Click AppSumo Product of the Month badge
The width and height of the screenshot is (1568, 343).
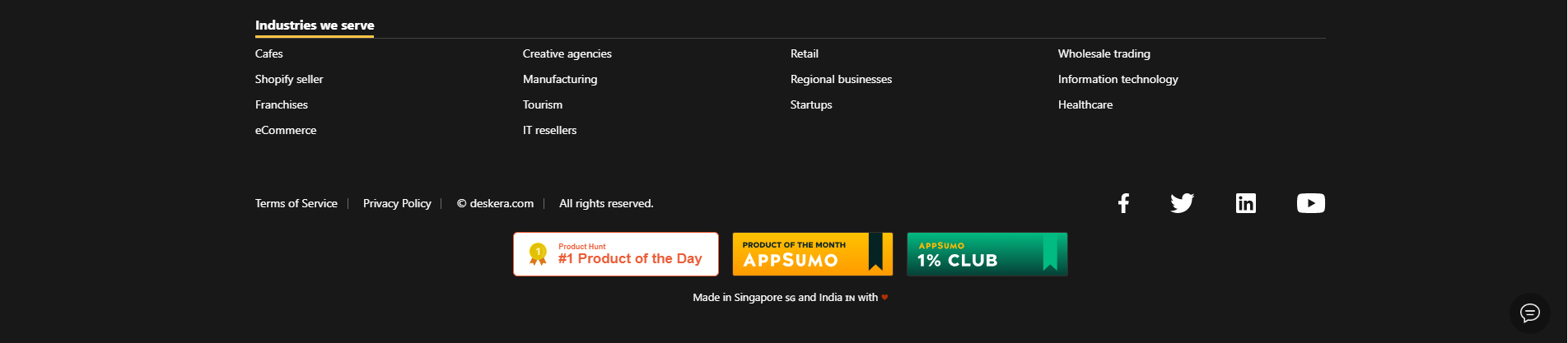point(812,254)
